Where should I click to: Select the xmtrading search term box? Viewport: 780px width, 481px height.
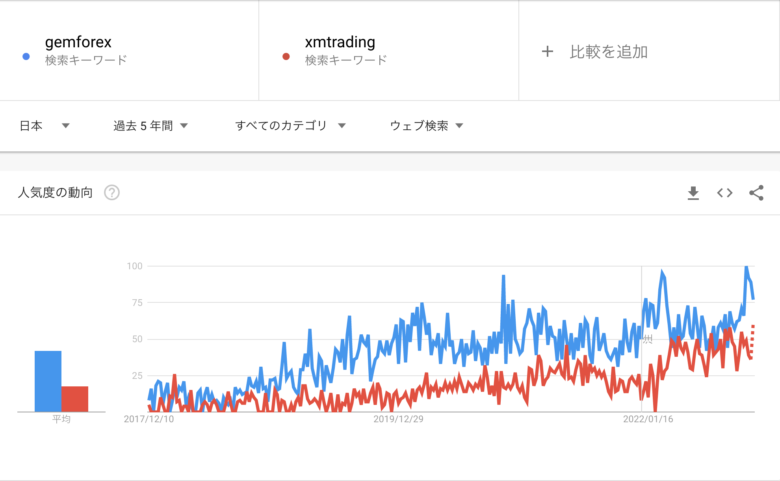[389, 51]
